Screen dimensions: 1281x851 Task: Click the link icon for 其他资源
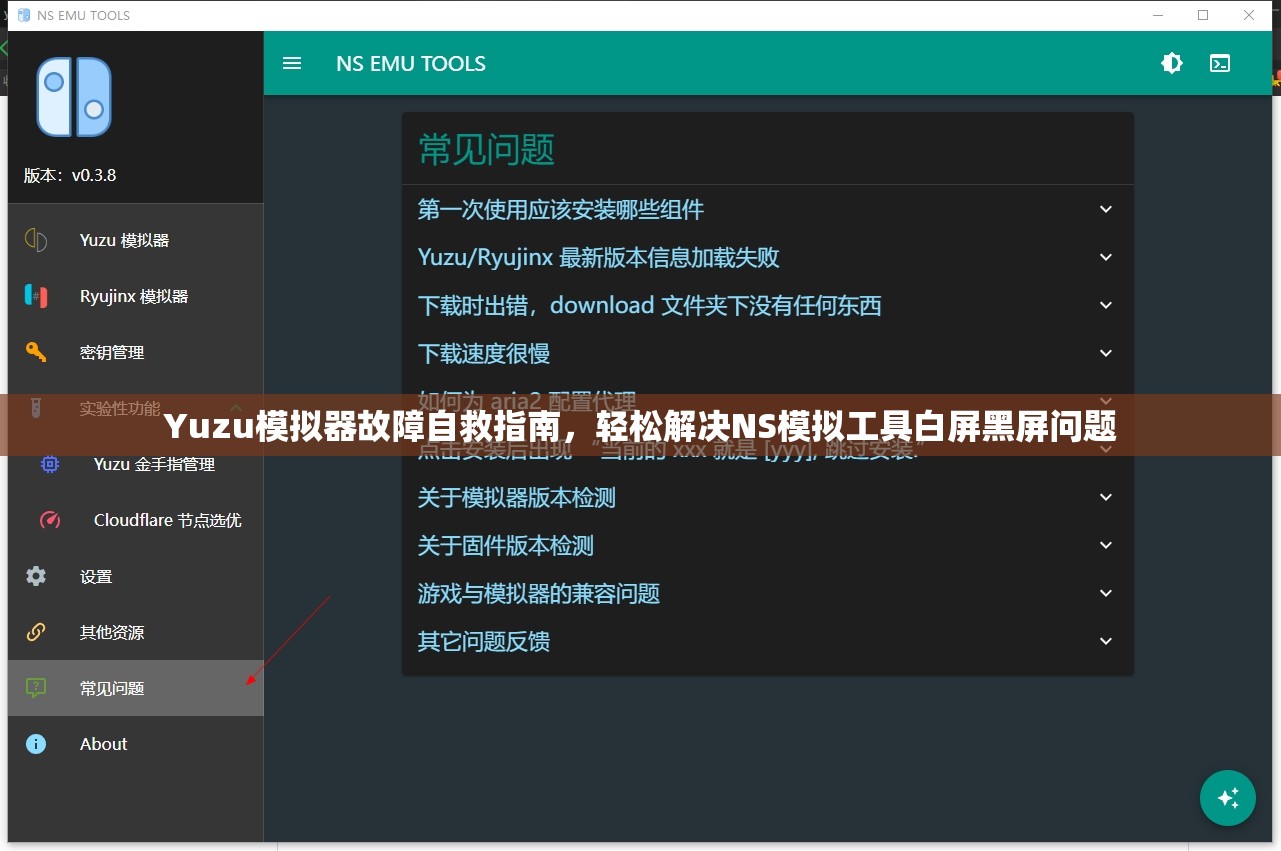coord(36,632)
